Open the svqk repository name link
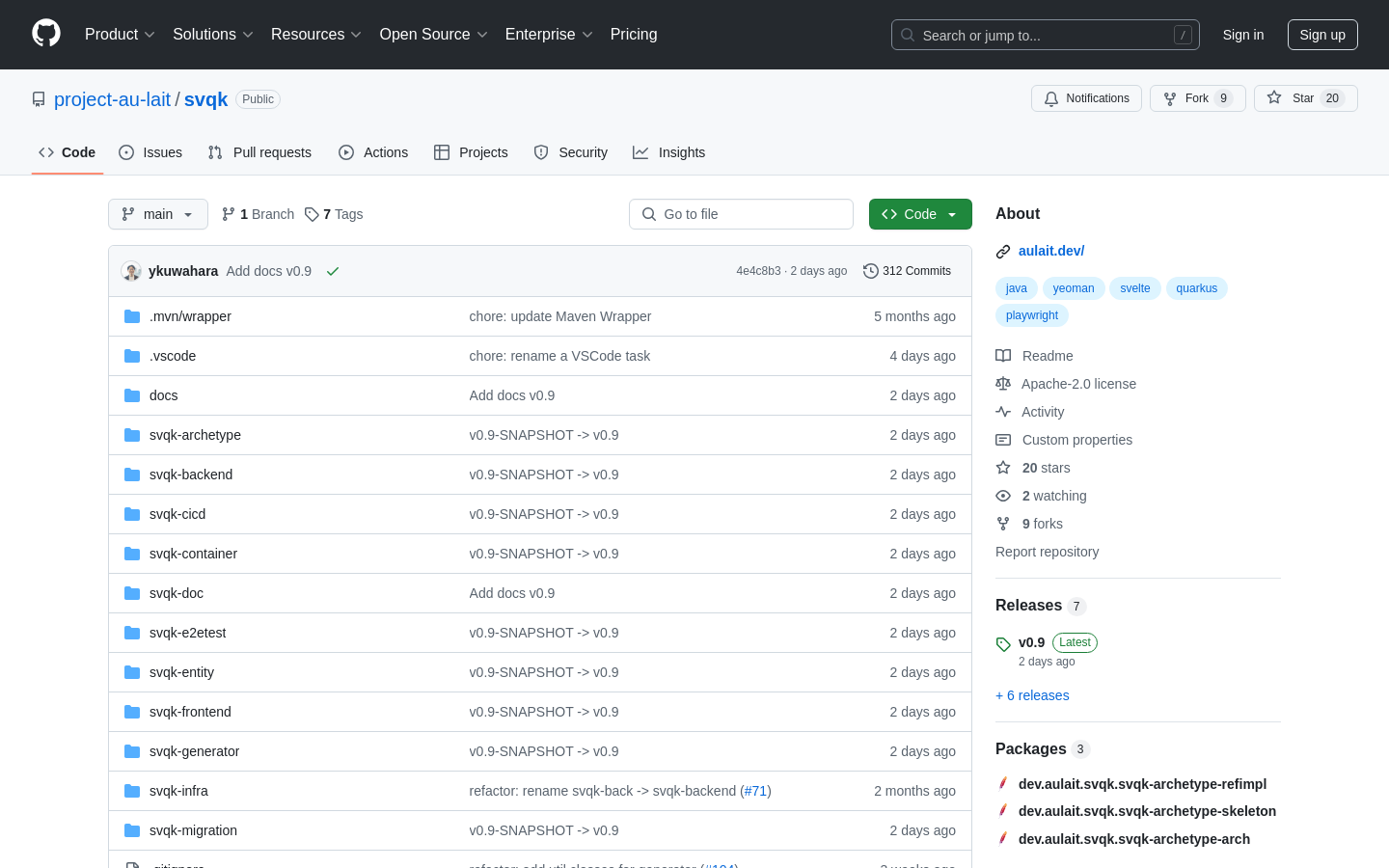 (x=206, y=99)
